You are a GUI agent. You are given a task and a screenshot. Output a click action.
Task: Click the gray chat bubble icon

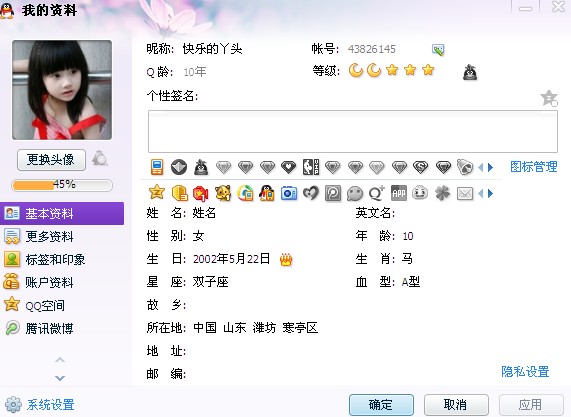(x=355, y=193)
